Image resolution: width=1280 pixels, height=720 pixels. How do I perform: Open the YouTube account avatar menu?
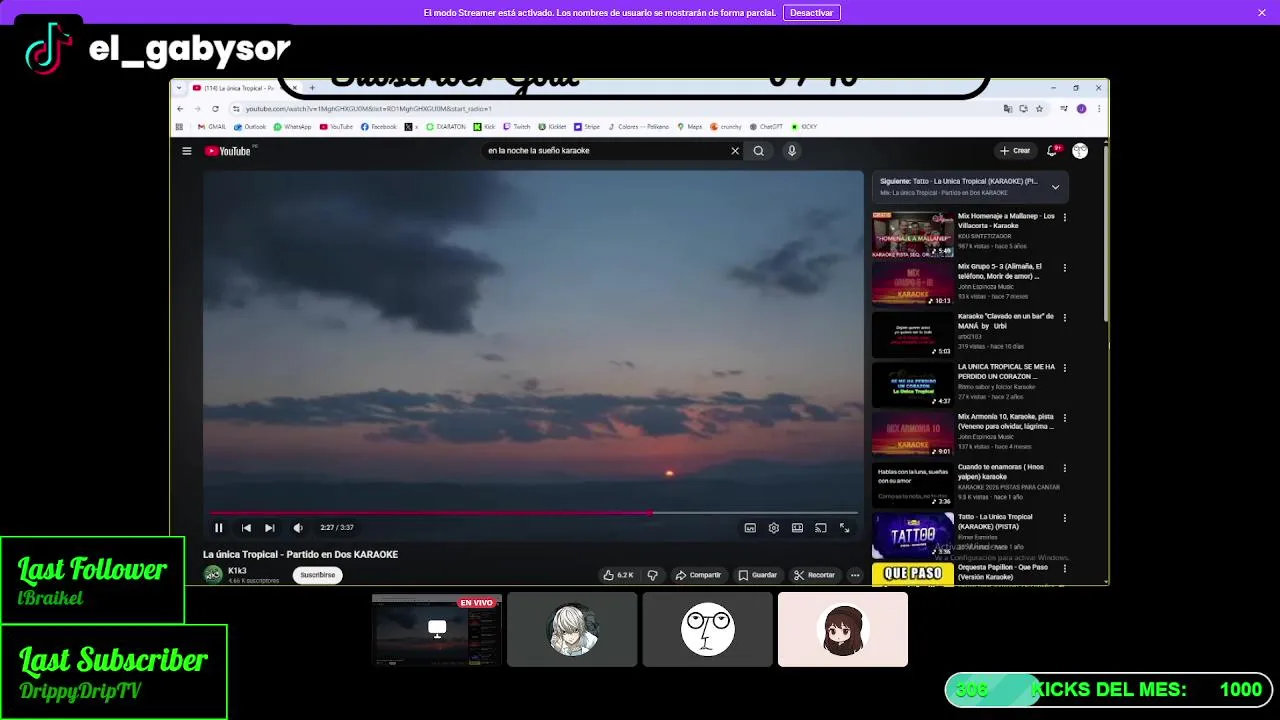click(1080, 151)
